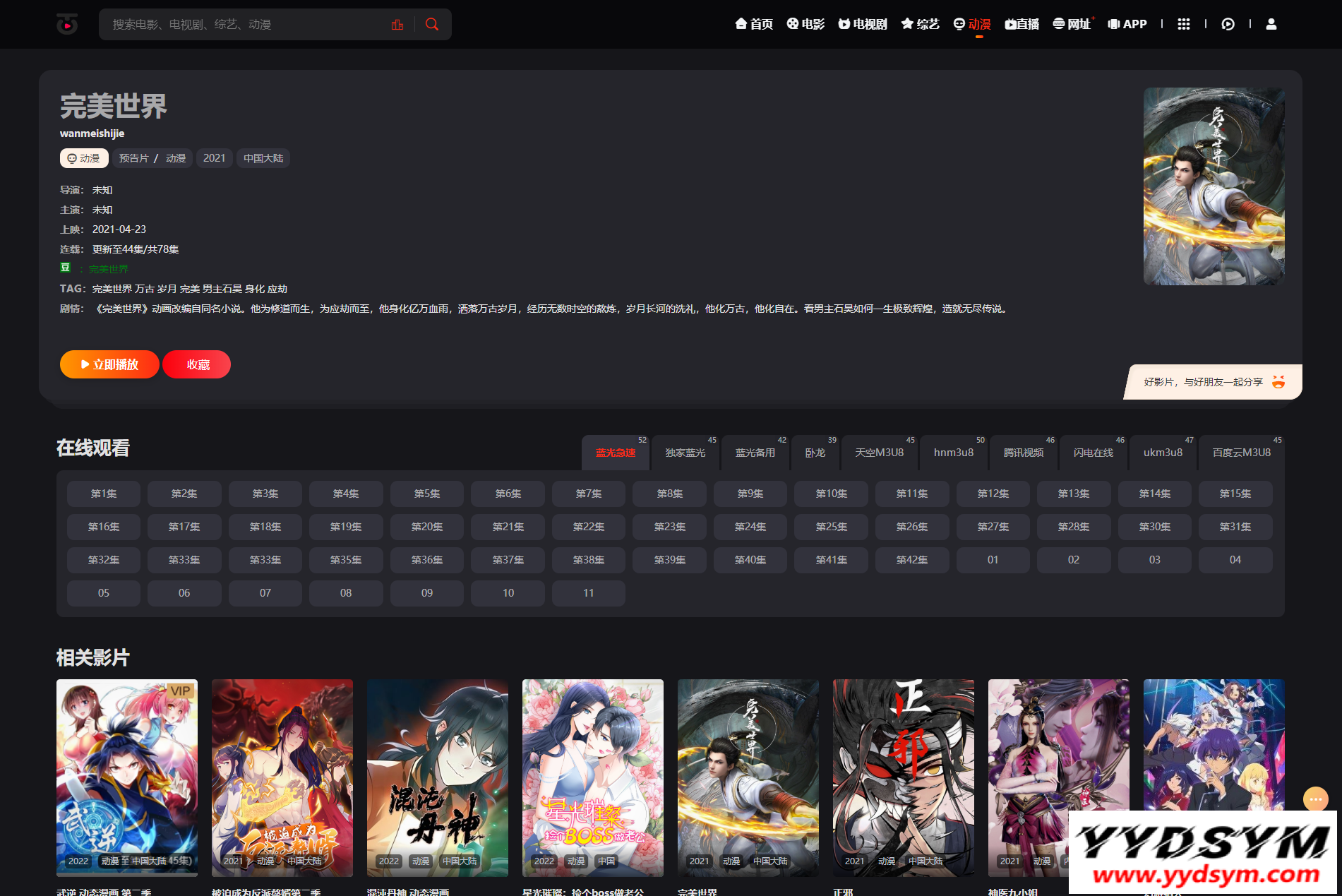
Task: Click the search magnifier icon
Action: tap(432, 25)
